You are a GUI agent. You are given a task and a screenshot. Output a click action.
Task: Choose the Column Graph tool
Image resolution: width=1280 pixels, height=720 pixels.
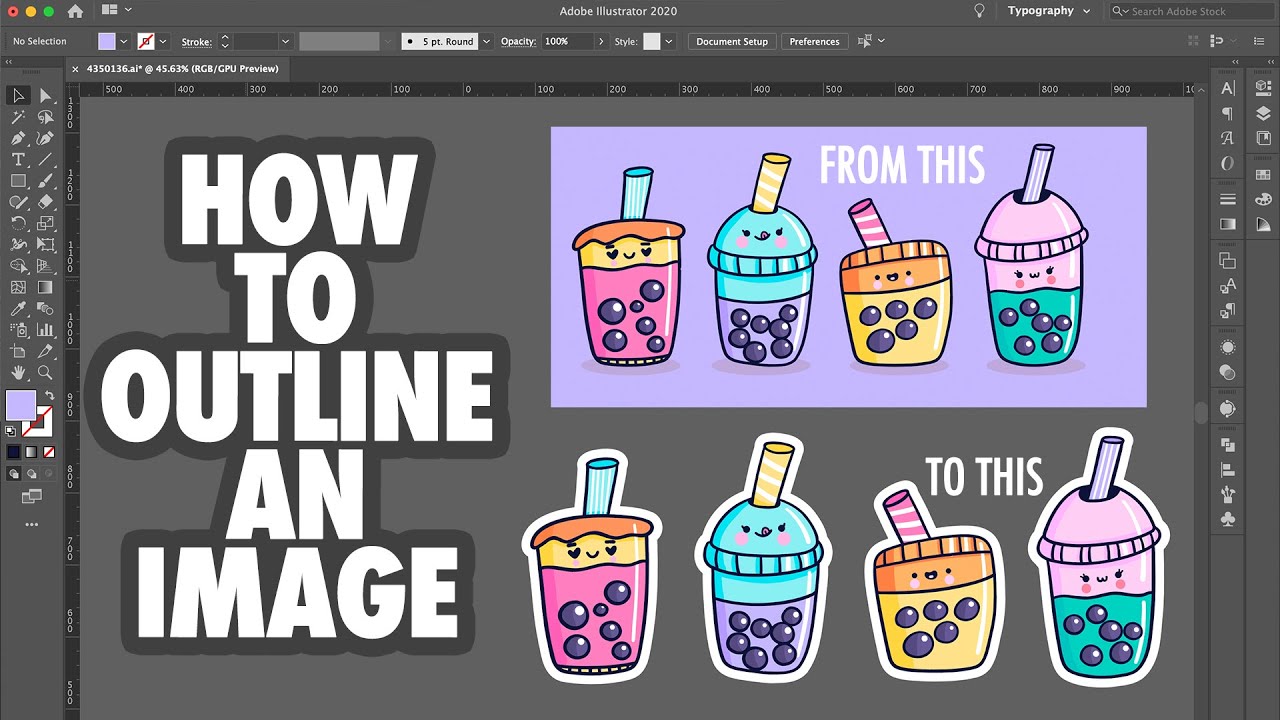[x=45, y=329]
